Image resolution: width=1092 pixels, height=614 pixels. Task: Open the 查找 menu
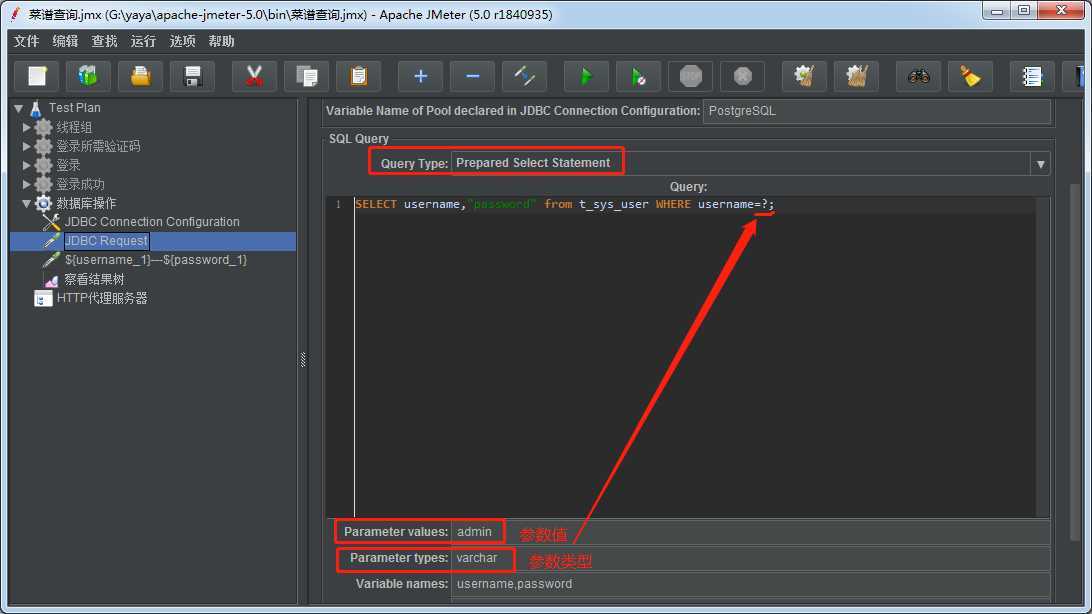click(x=104, y=41)
